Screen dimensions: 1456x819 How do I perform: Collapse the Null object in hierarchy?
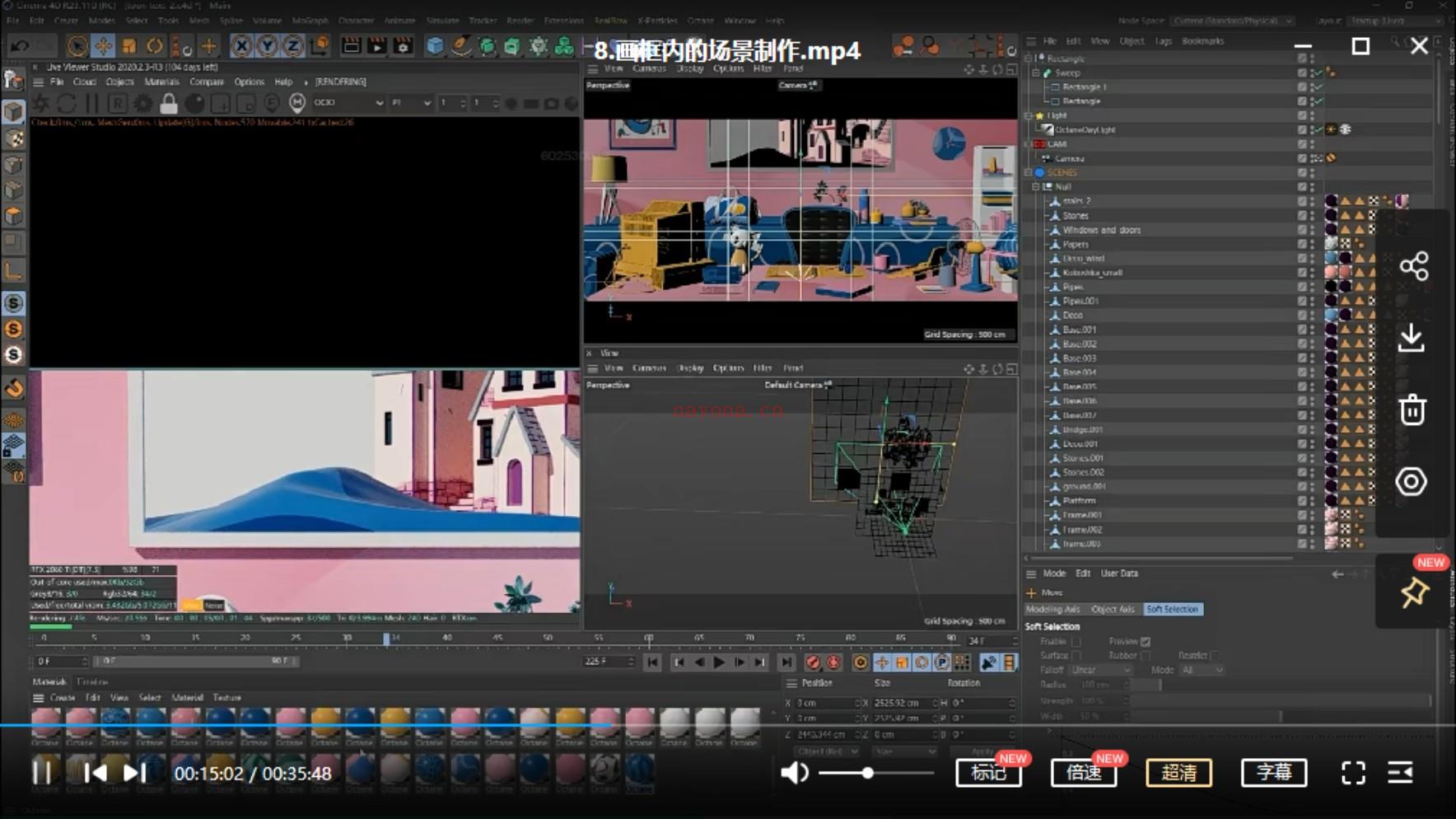pos(1036,187)
